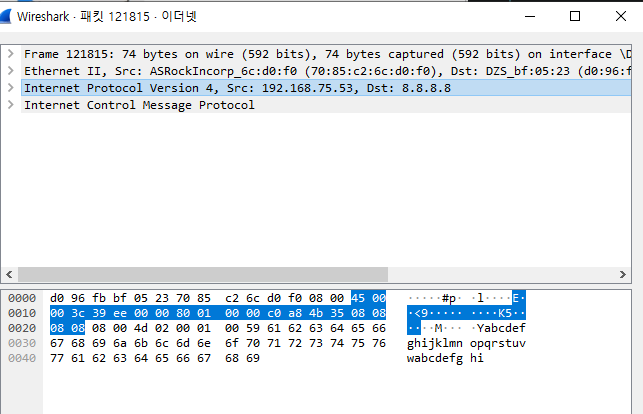Expand the Internet Protocol Version 4 row

click(x=11, y=88)
